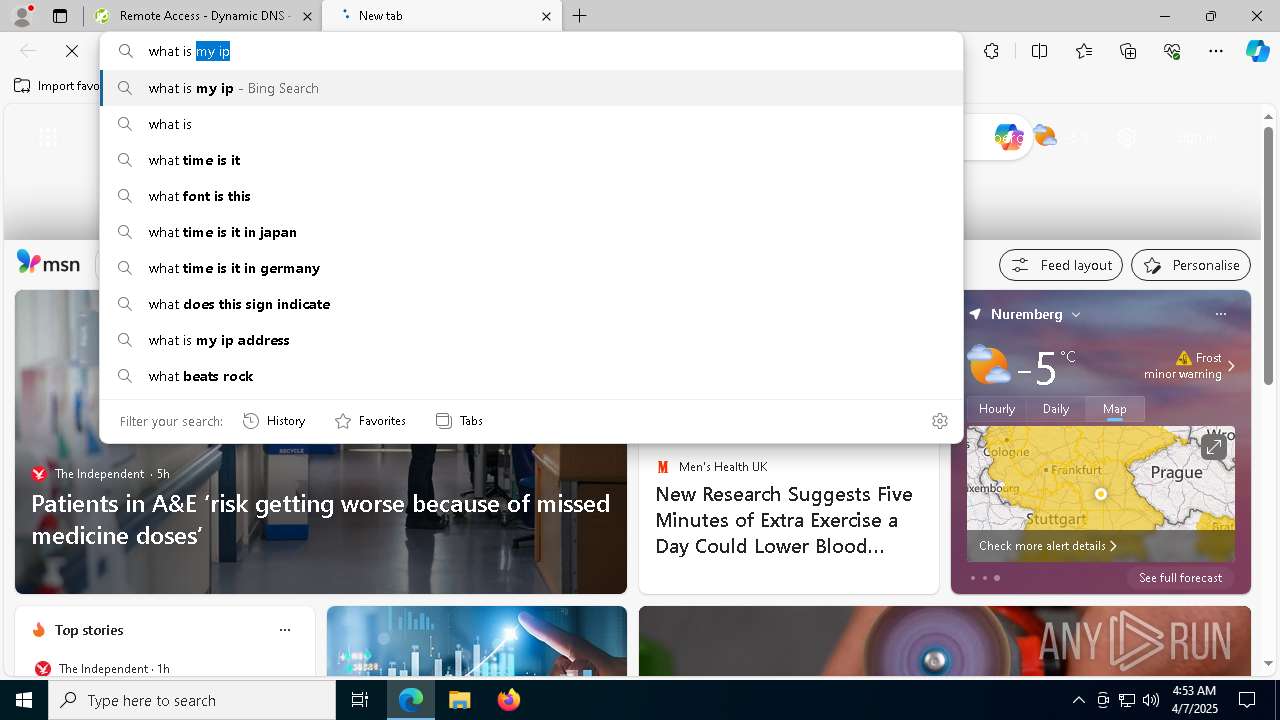The width and height of the screenshot is (1280, 720).
Task: Open the Import favorites bookmark
Action: pos(56,86)
